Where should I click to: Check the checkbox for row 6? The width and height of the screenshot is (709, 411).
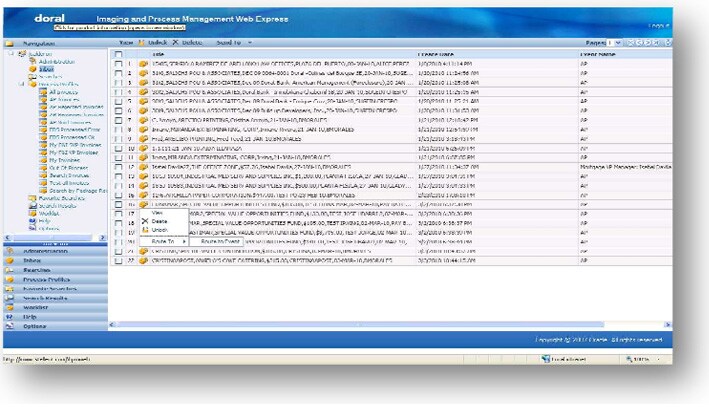click(118, 111)
